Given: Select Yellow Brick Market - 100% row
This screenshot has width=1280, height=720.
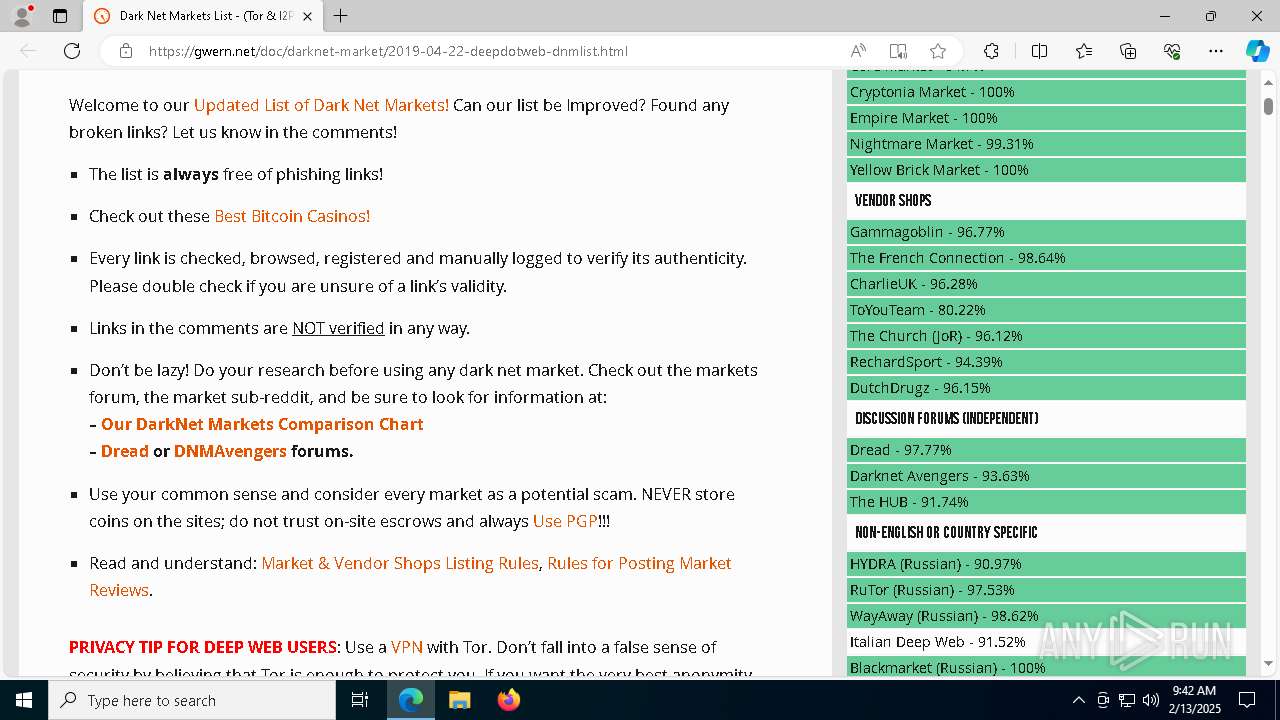Looking at the screenshot, I should coord(1046,170).
